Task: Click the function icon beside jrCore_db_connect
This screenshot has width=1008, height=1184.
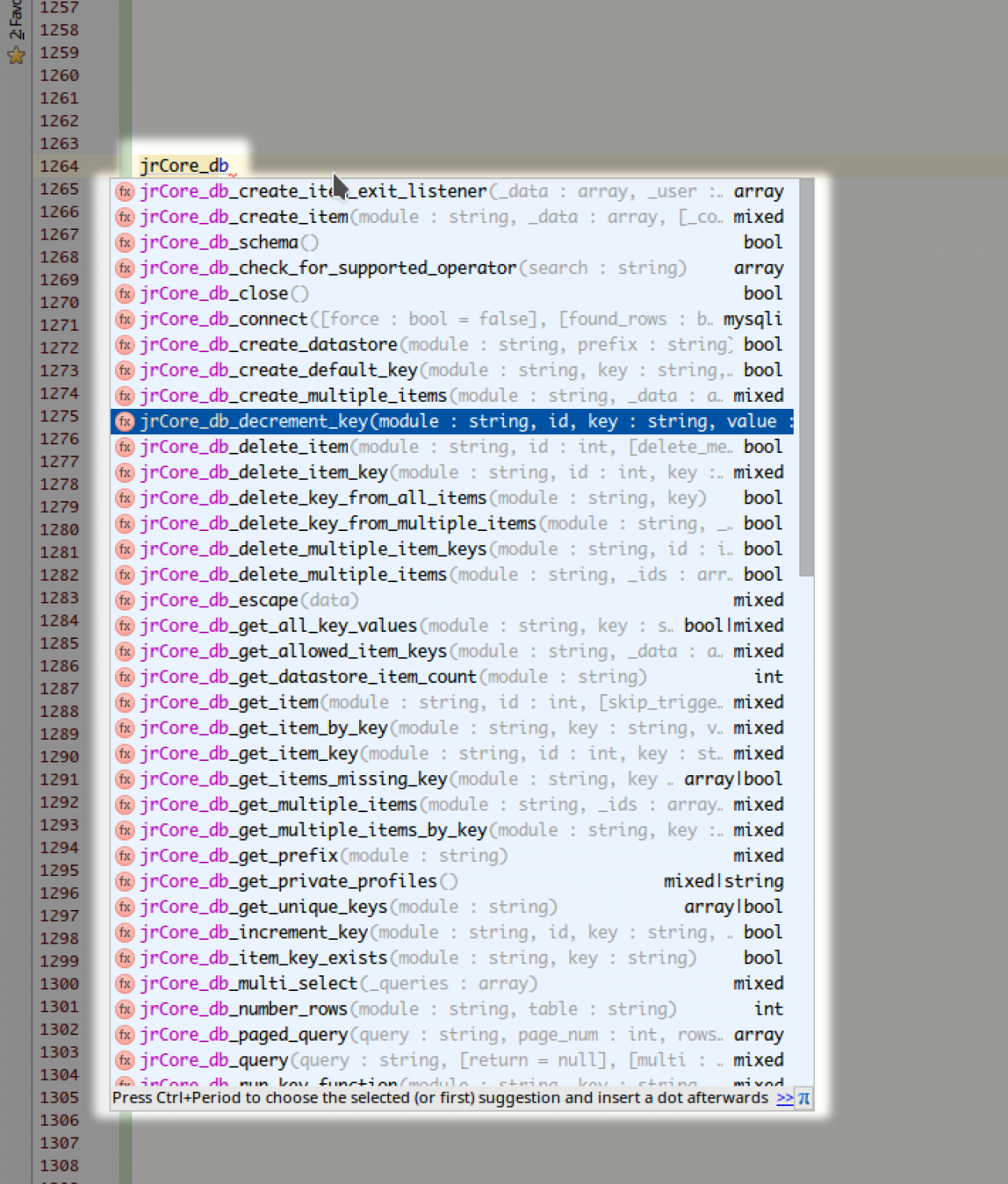Action: 124,319
